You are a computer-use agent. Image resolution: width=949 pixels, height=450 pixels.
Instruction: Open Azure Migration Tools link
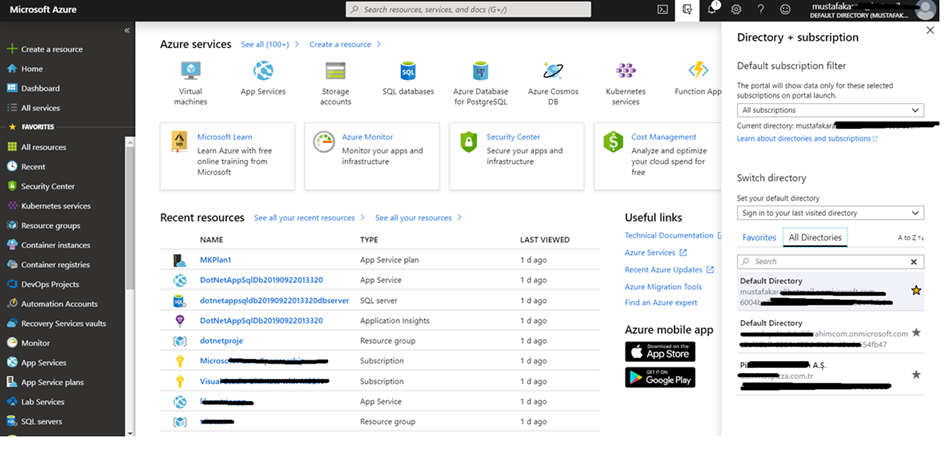(x=663, y=287)
